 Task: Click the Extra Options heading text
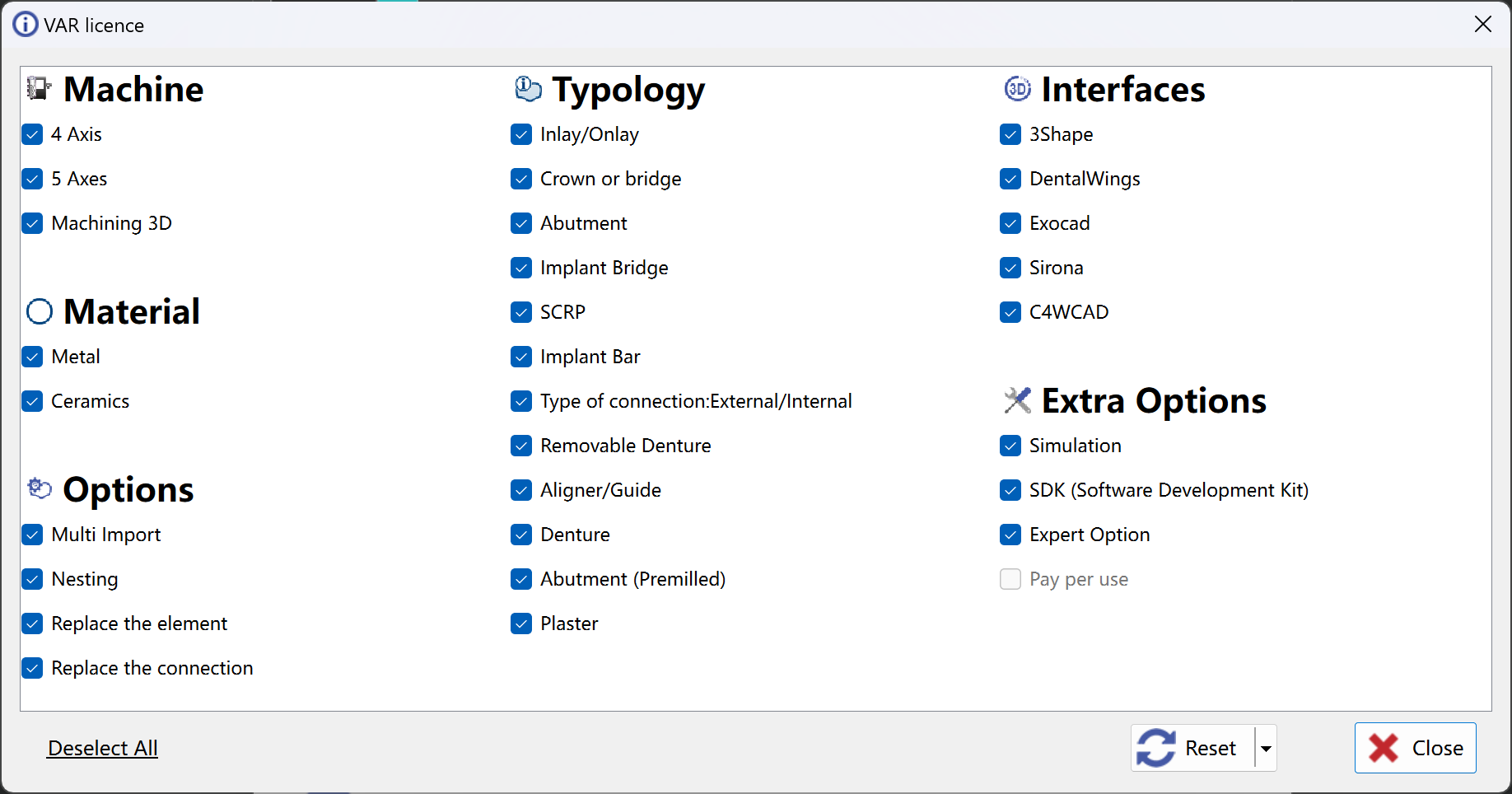[1154, 401]
